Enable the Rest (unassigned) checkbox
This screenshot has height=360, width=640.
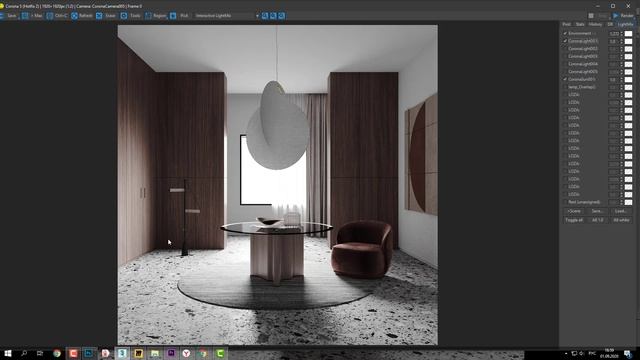click(x=565, y=202)
